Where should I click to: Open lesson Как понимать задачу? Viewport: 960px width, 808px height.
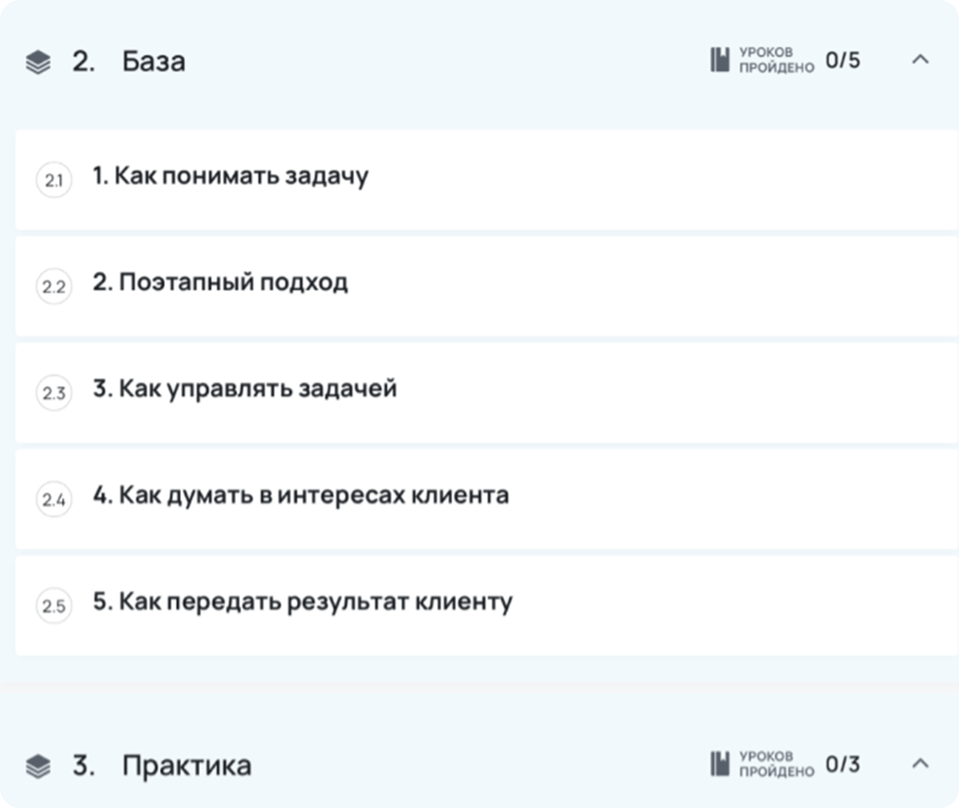point(487,179)
